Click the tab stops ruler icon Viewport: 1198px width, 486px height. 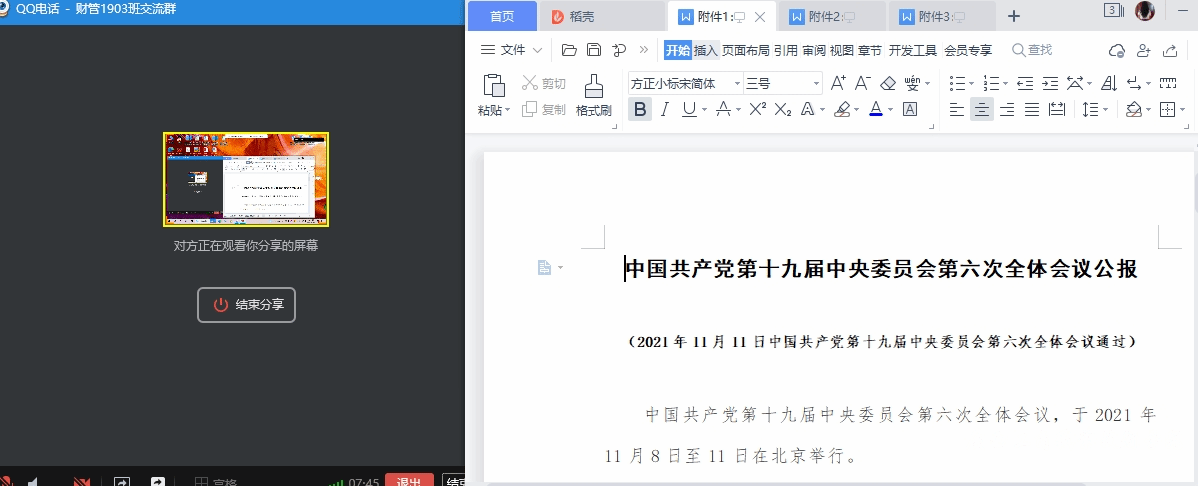tap(1167, 83)
